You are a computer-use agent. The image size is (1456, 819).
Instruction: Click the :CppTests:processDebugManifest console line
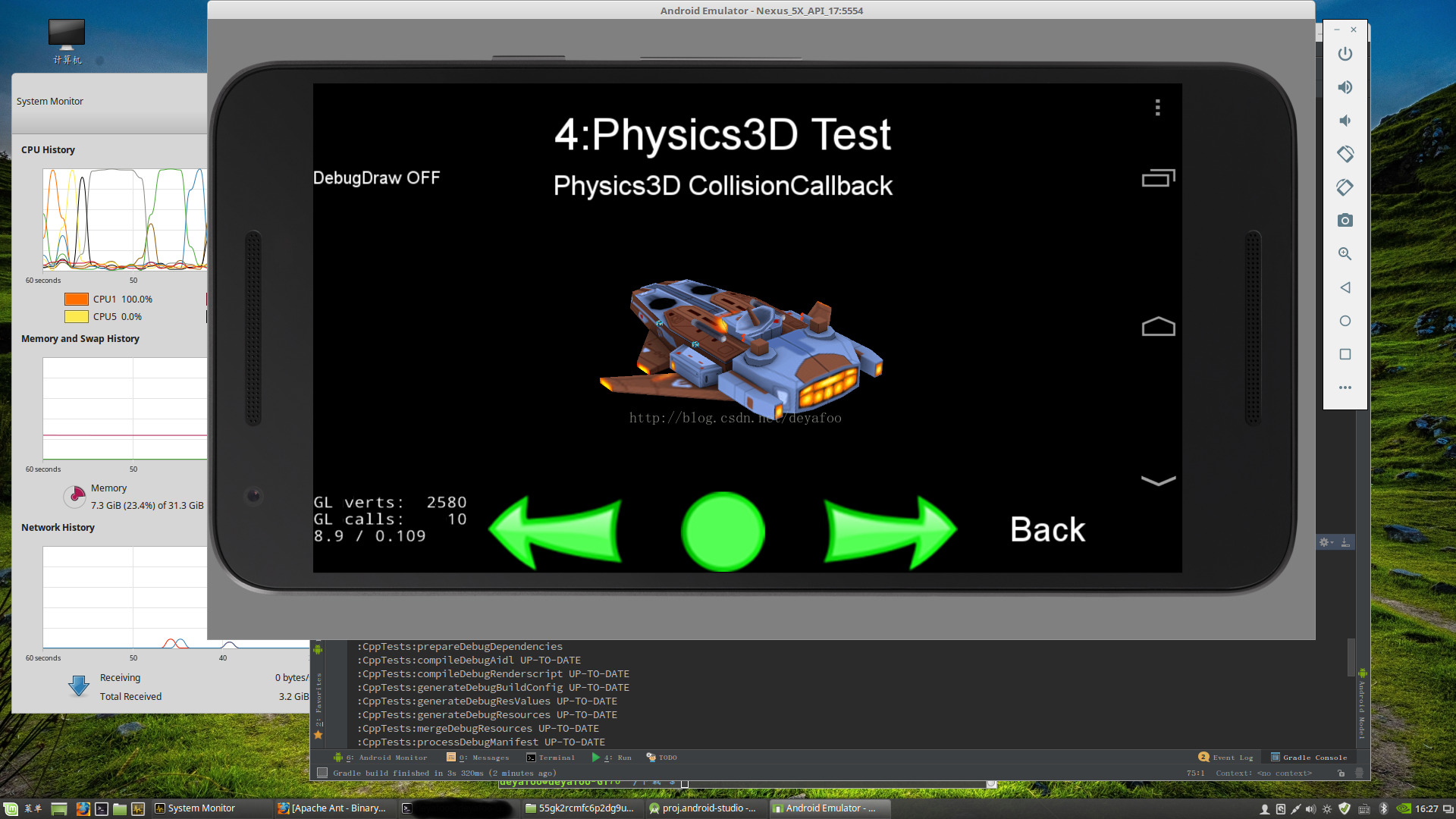coord(481,742)
